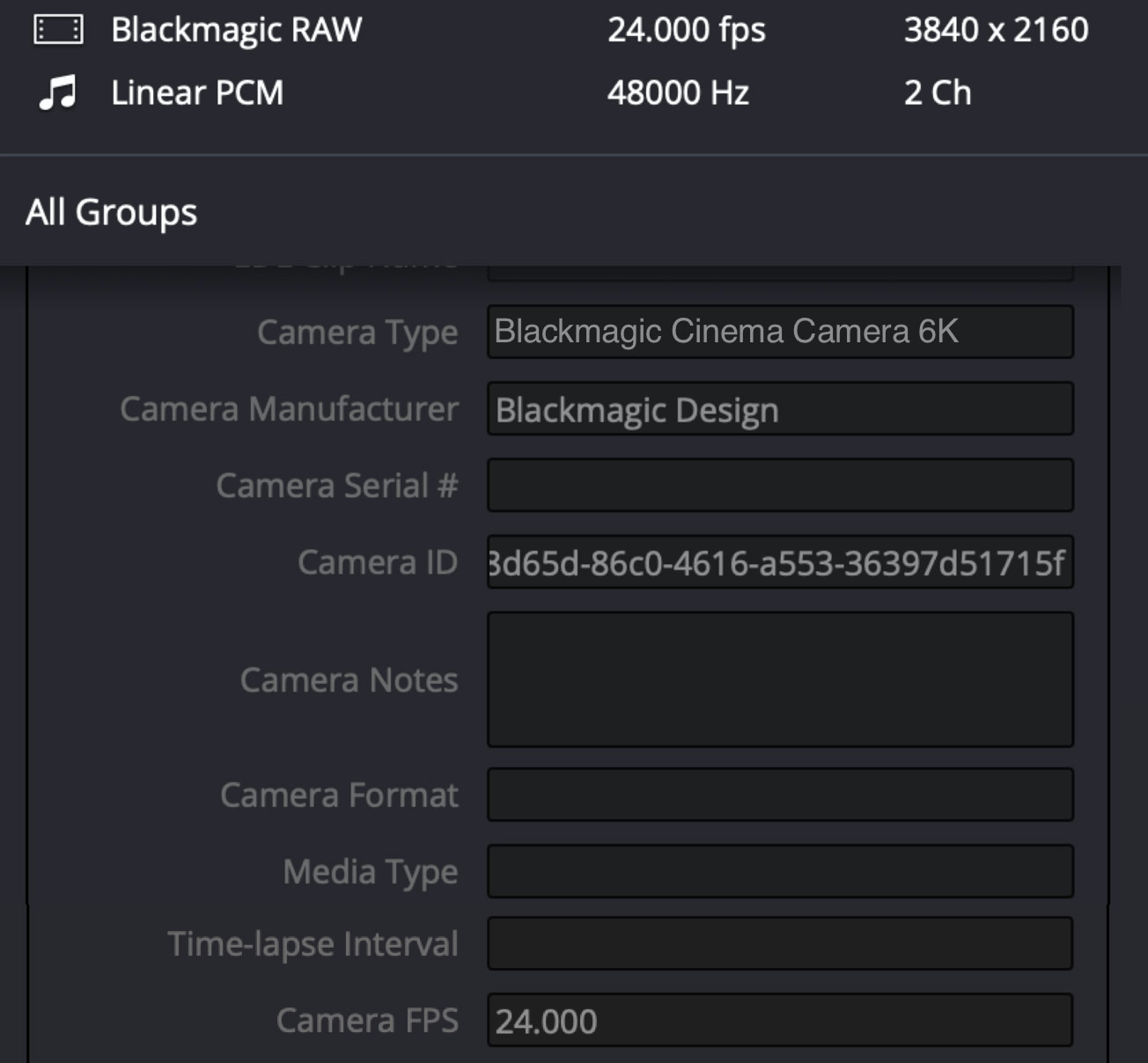
Task: Click the 2 Ch audio channel label
Action: (x=937, y=92)
